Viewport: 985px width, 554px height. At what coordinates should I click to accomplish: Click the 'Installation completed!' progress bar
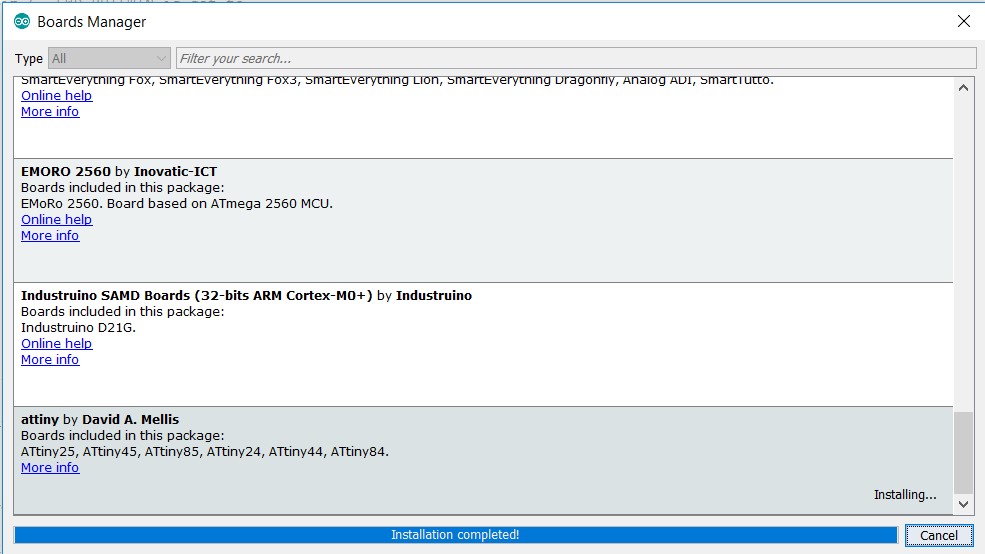(x=455, y=535)
